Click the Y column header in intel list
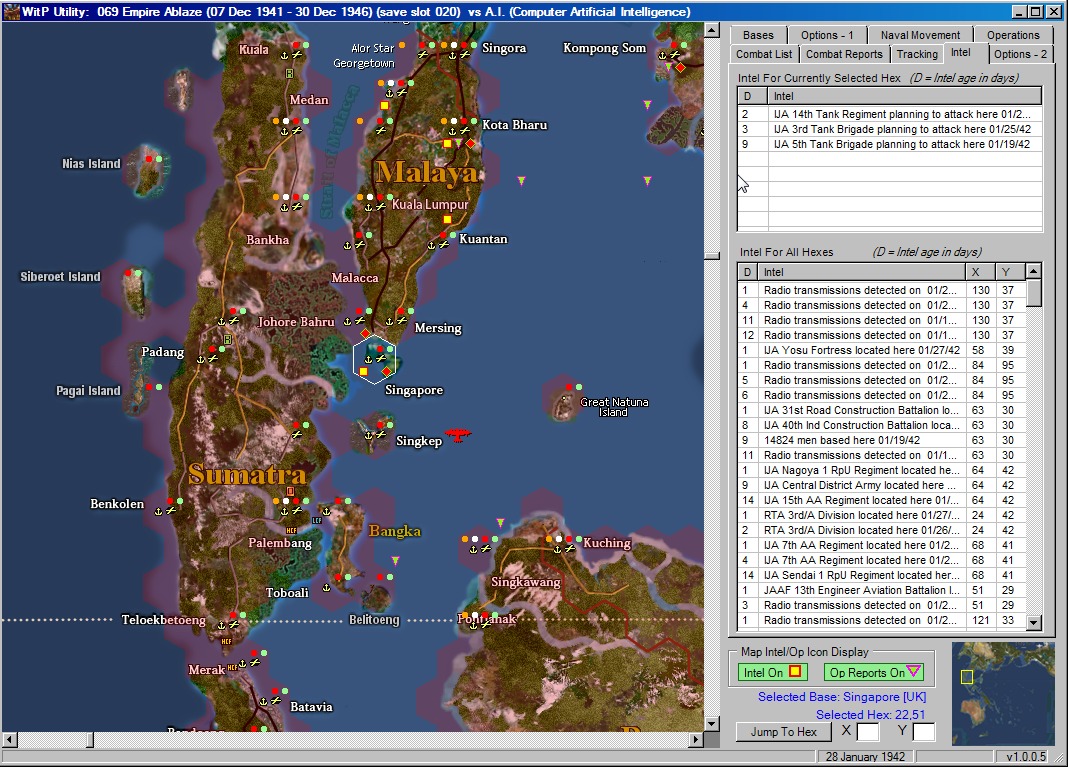1068x767 pixels. tap(1010, 272)
